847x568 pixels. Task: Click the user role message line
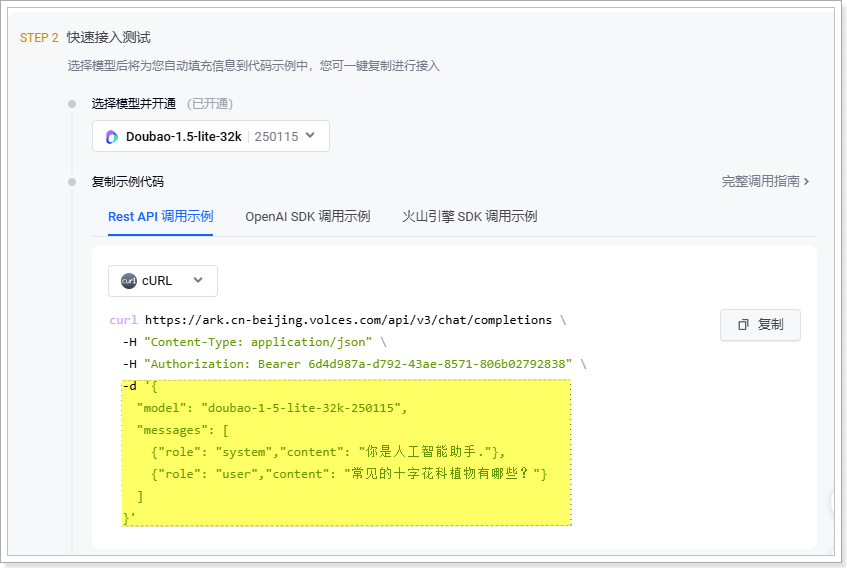[x=349, y=474]
